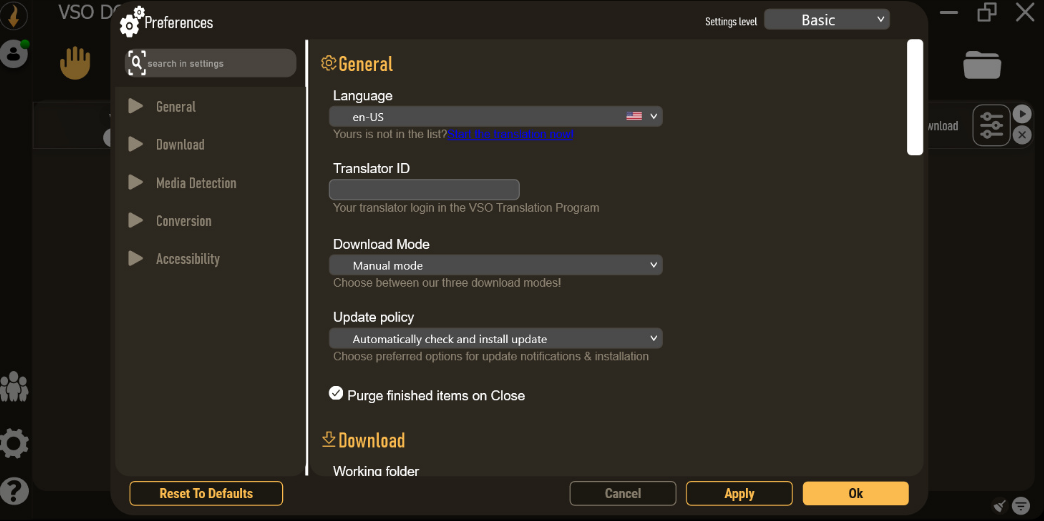Open the Language en-US dropdown

pyautogui.click(x=495, y=117)
